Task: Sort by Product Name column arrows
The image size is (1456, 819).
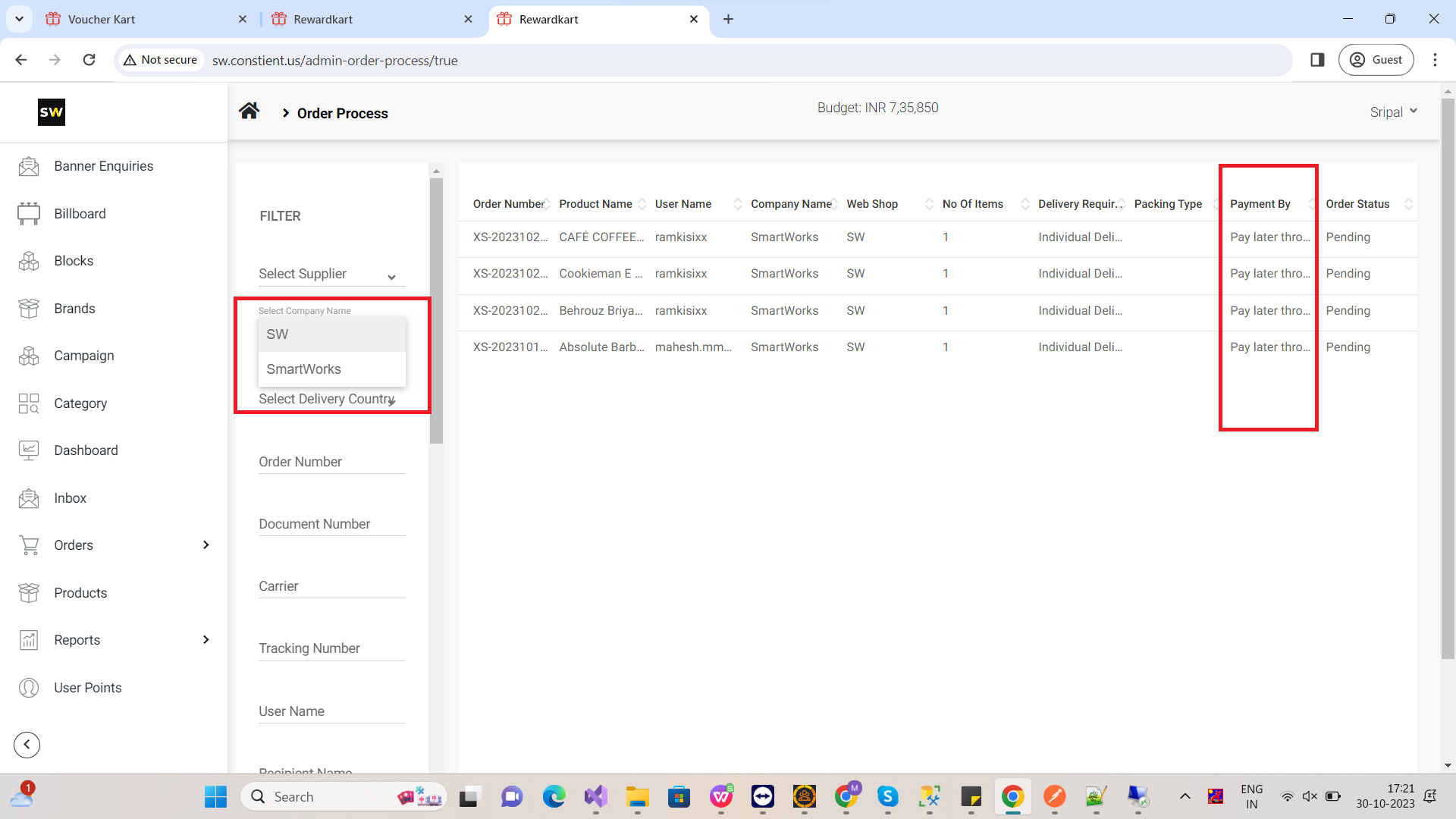Action: point(642,204)
